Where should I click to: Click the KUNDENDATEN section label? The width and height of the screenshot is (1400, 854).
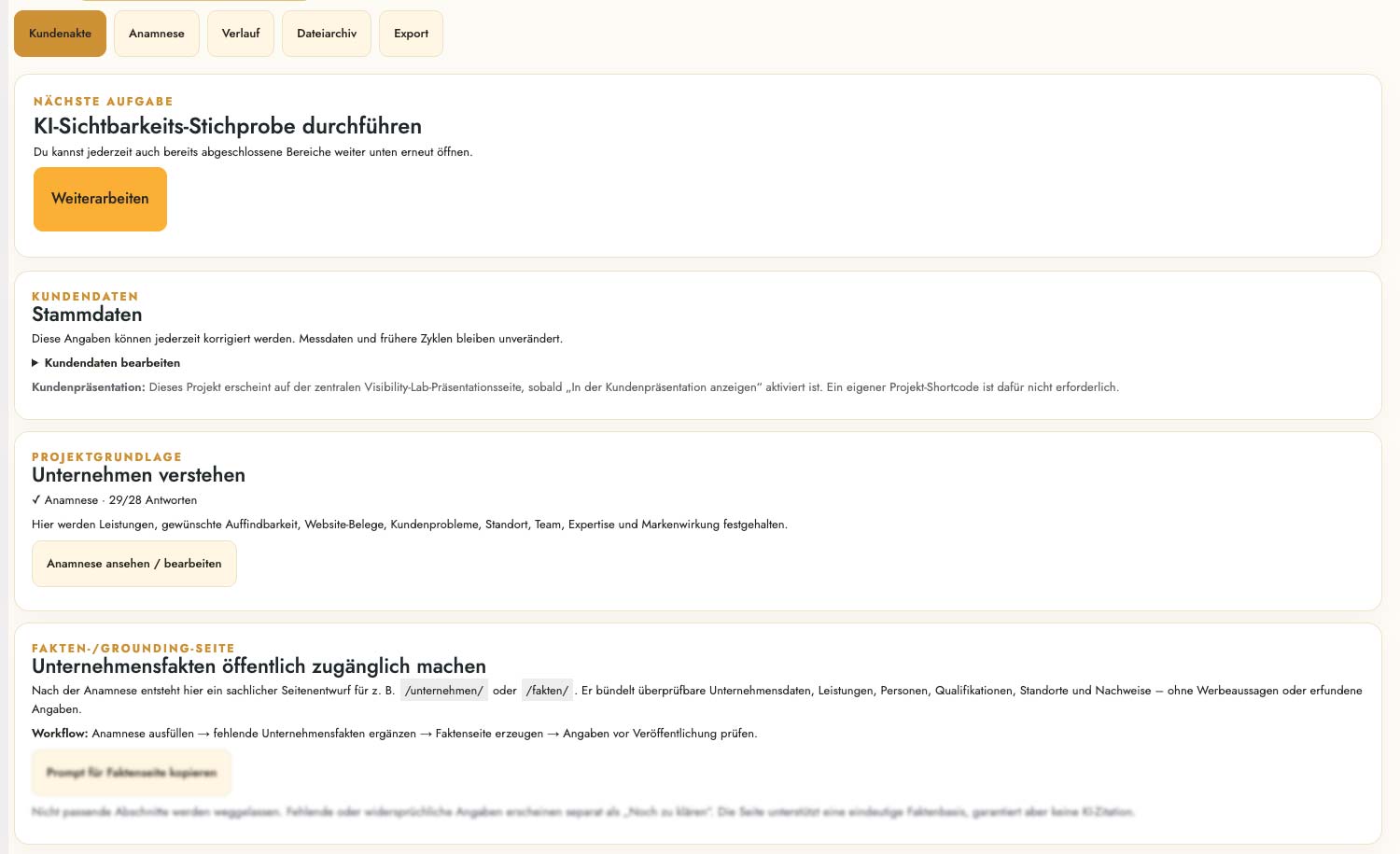(85, 297)
